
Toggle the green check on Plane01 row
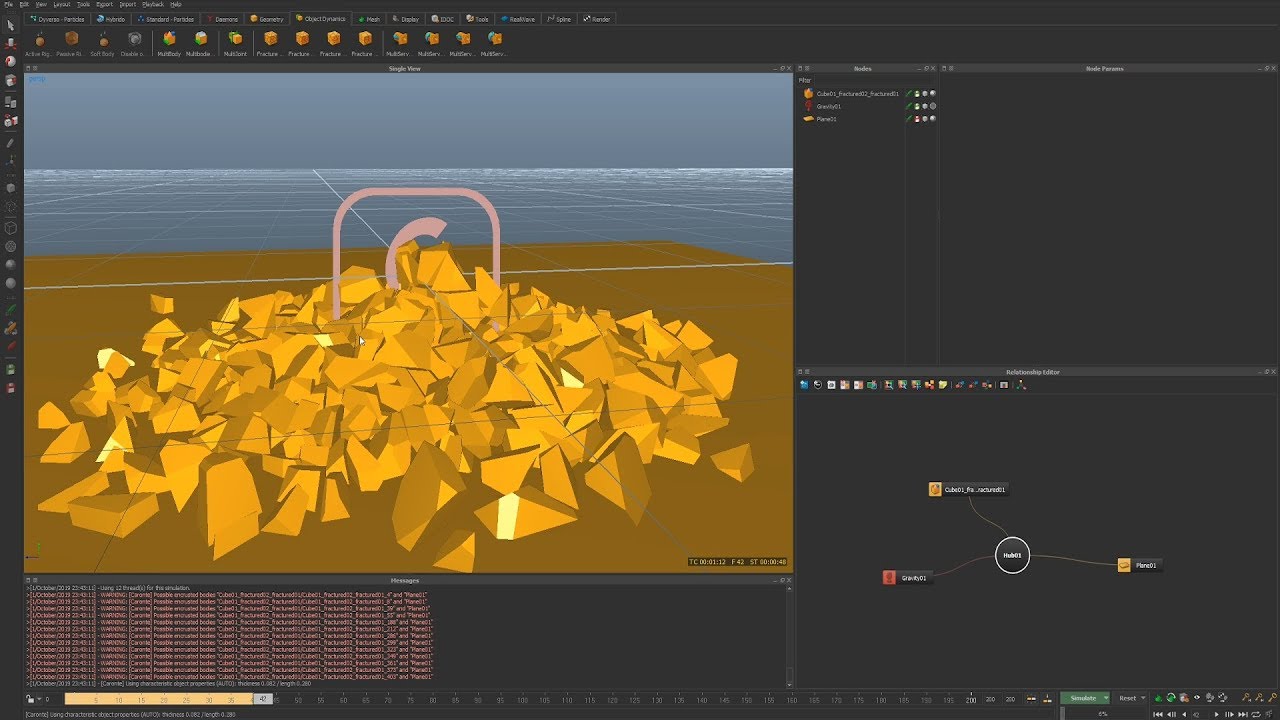909,119
